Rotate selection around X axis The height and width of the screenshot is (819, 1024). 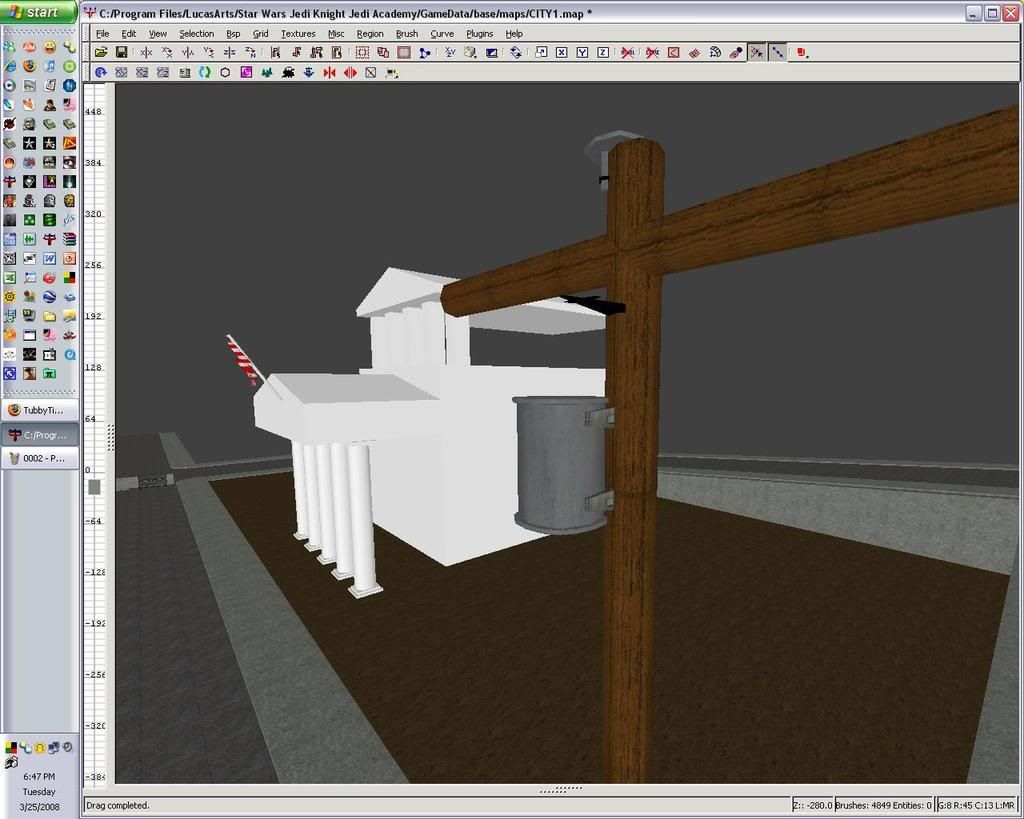[x=167, y=52]
